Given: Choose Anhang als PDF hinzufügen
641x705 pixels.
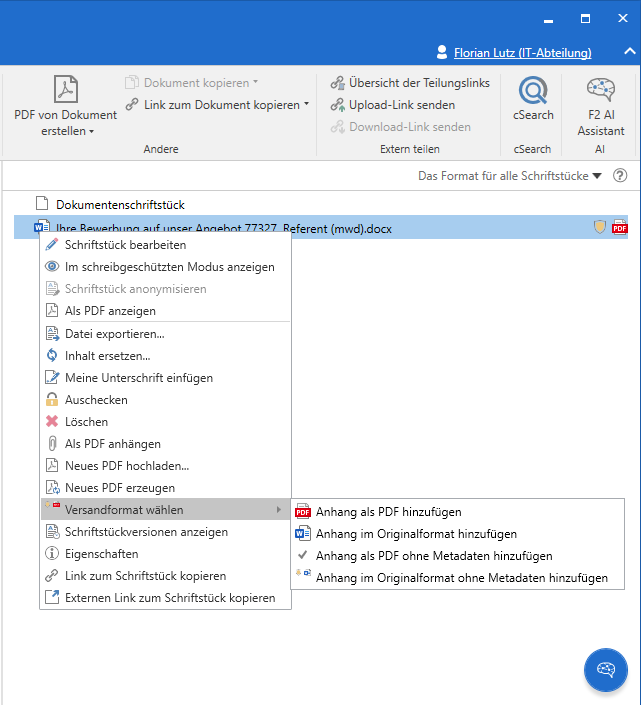Looking at the screenshot, I should click(388, 511).
